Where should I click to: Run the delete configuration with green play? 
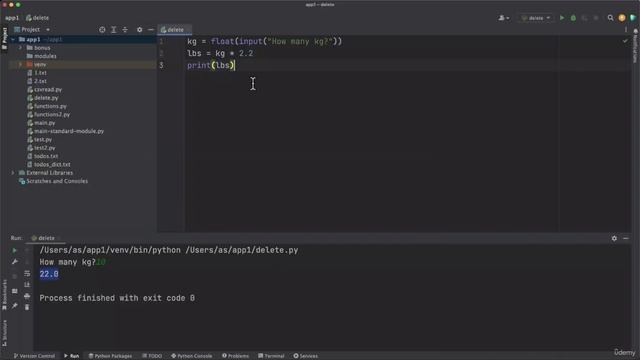(x=562, y=18)
